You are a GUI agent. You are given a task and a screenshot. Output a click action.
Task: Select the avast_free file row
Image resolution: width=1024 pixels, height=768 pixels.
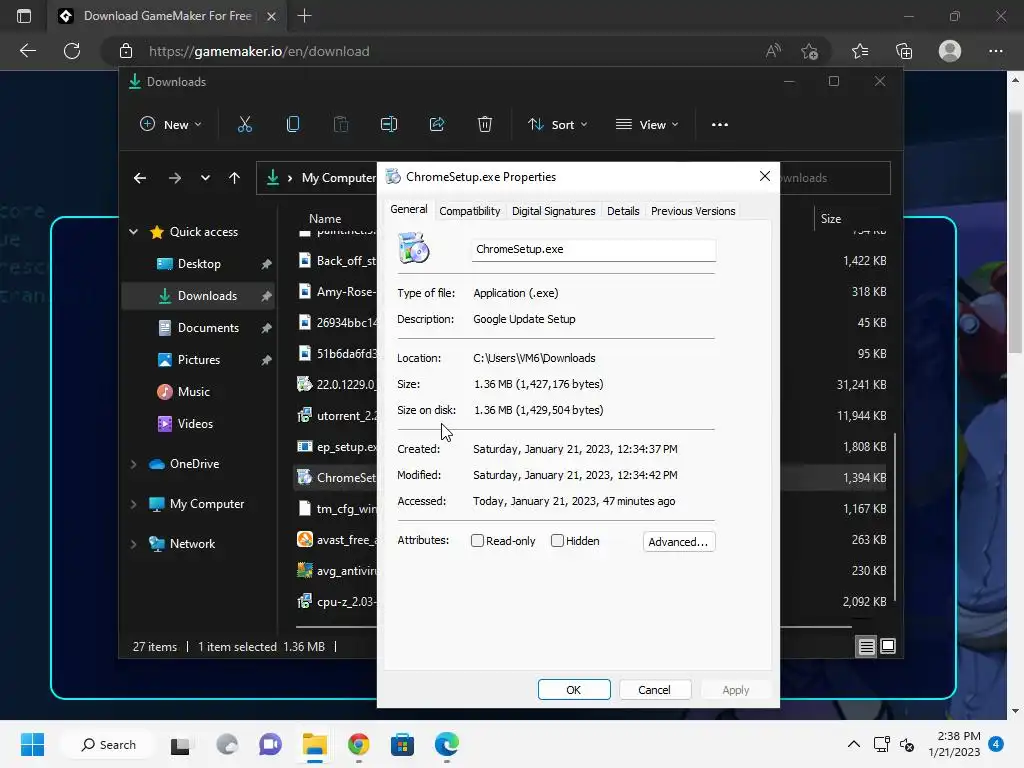point(336,539)
